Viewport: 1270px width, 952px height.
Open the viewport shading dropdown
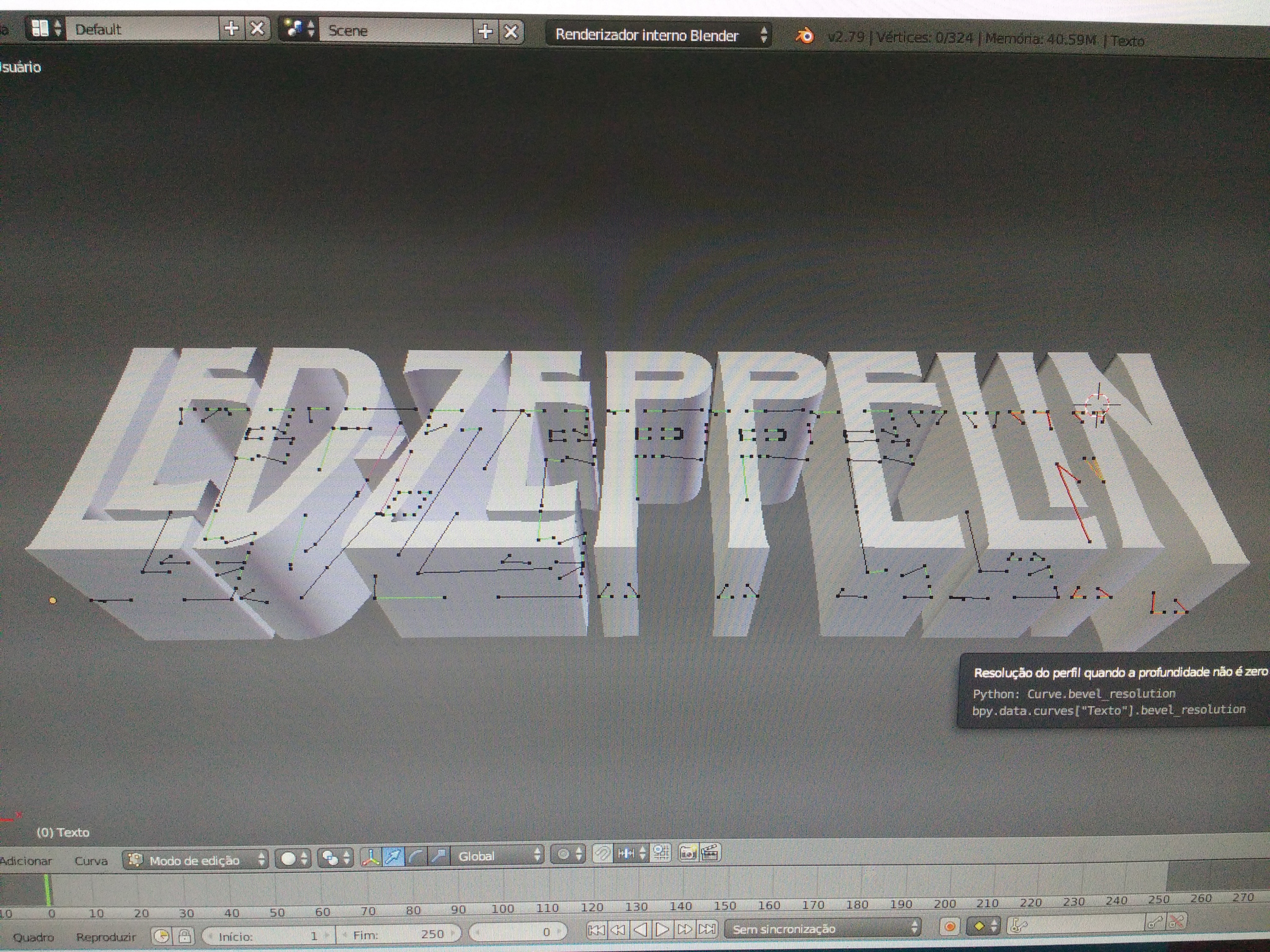pos(293,858)
